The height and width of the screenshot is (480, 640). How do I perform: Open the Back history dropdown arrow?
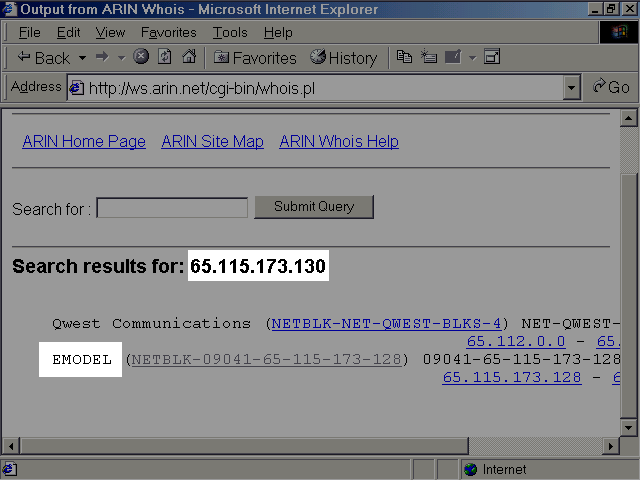[x=82, y=58]
